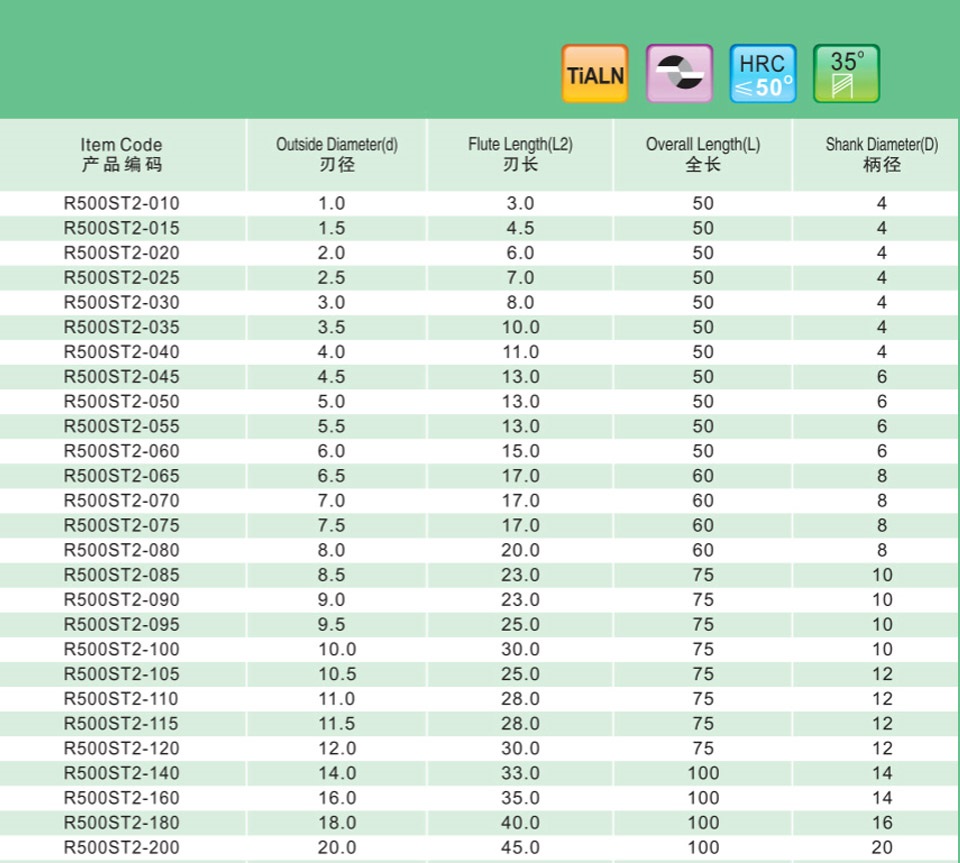Viewport: 960px width, 863px height.
Task: Click overall length 60 in R500ST2-065 row
Action: tap(703, 476)
